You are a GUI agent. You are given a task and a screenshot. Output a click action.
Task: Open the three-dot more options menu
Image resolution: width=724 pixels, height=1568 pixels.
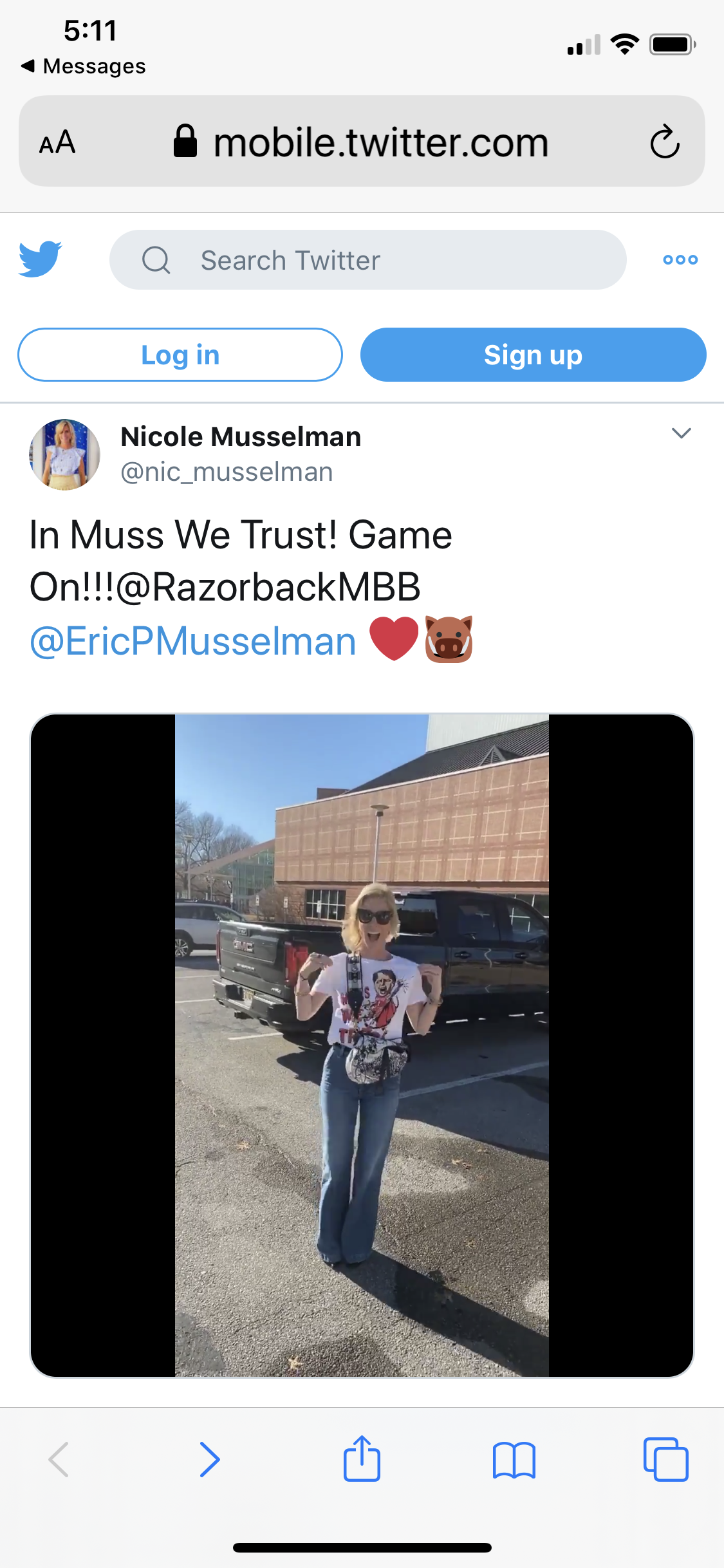[x=680, y=259]
